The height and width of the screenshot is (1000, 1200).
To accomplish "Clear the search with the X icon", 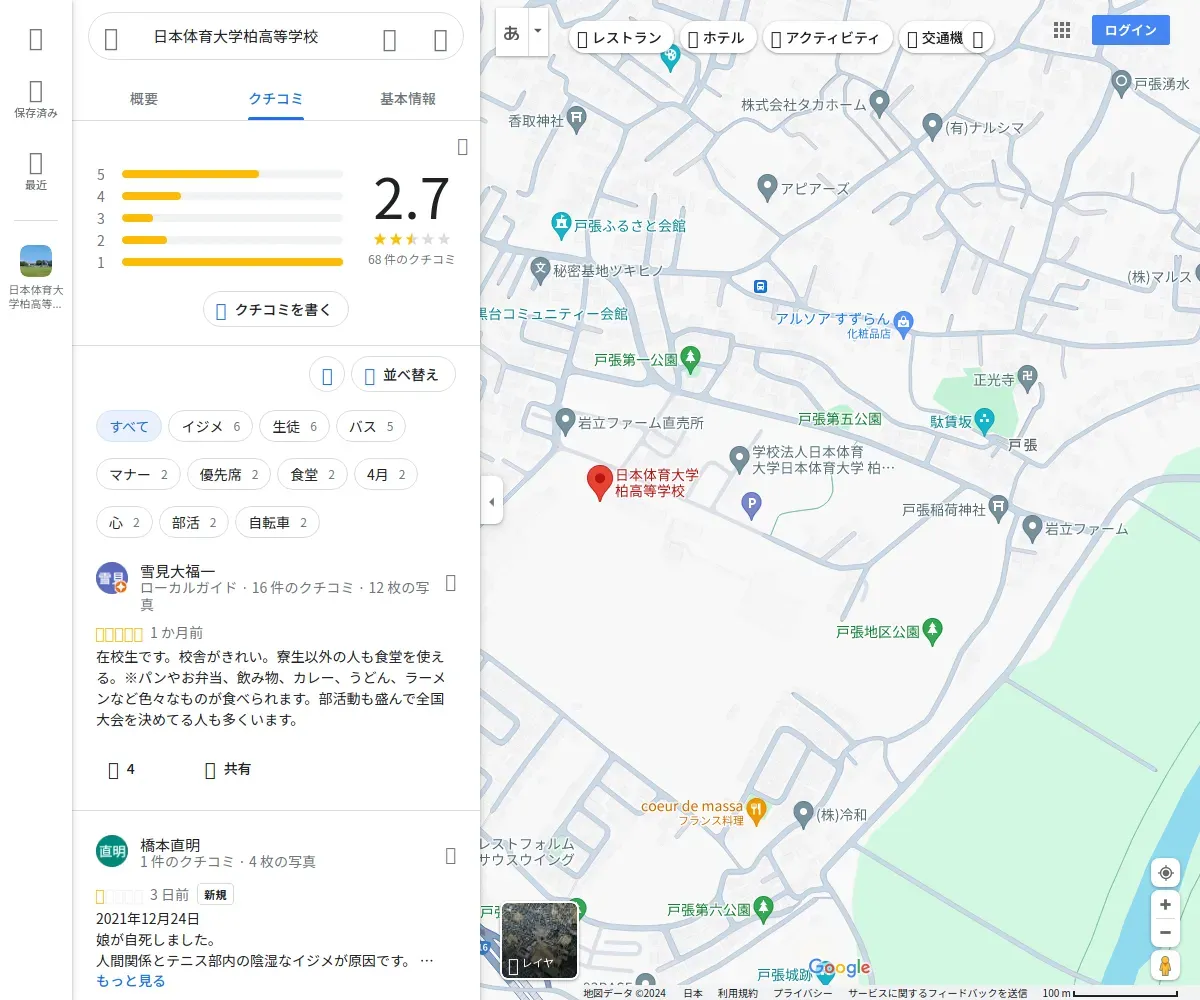I will coord(440,39).
